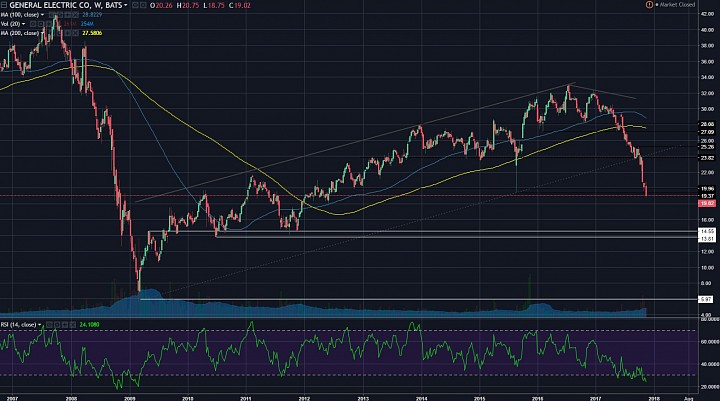Click the 2018 label on time axis

coord(654,398)
